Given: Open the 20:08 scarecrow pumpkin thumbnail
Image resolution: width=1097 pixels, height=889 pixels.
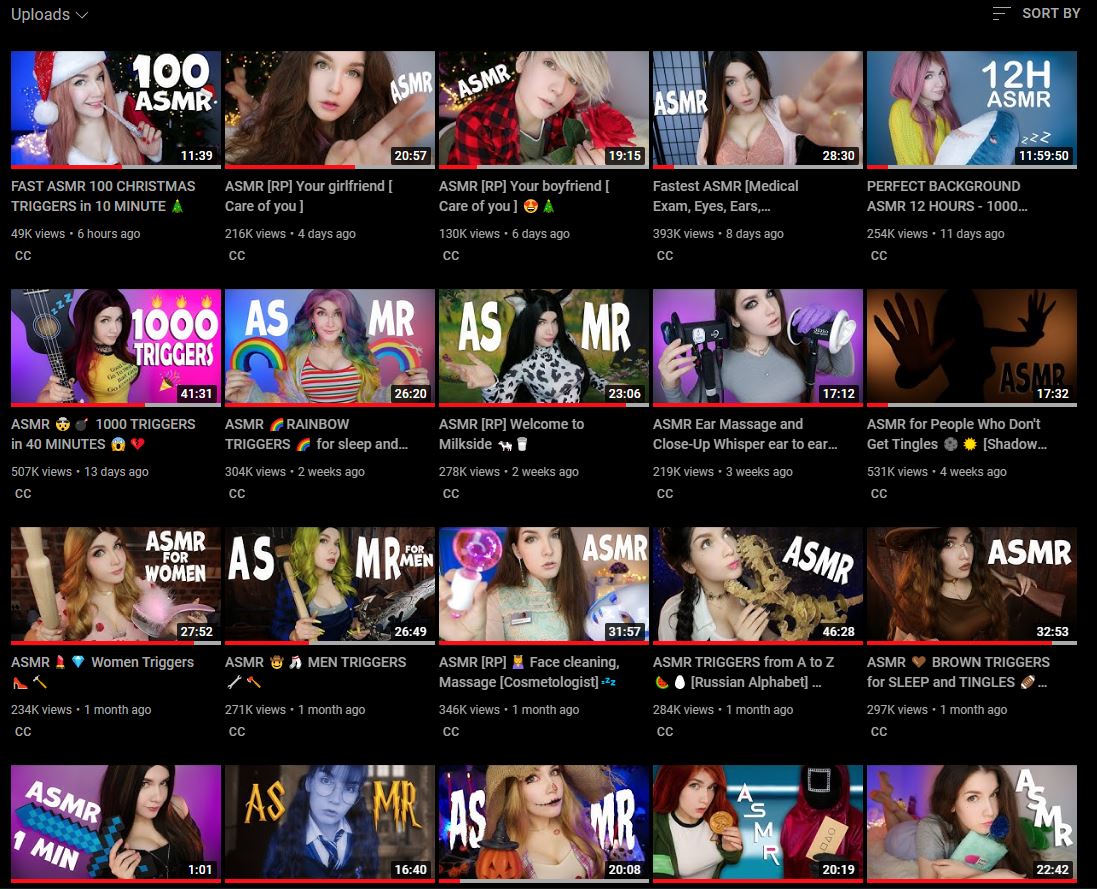Looking at the screenshot, I should point(544,823).
